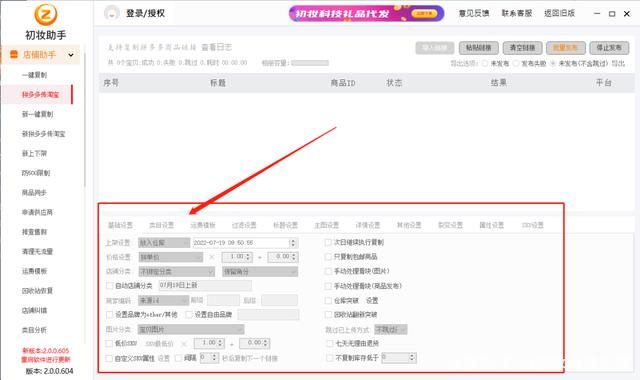Open the 查看日志 log link
This screenshot has width=640, height=380.
point(217,47)
